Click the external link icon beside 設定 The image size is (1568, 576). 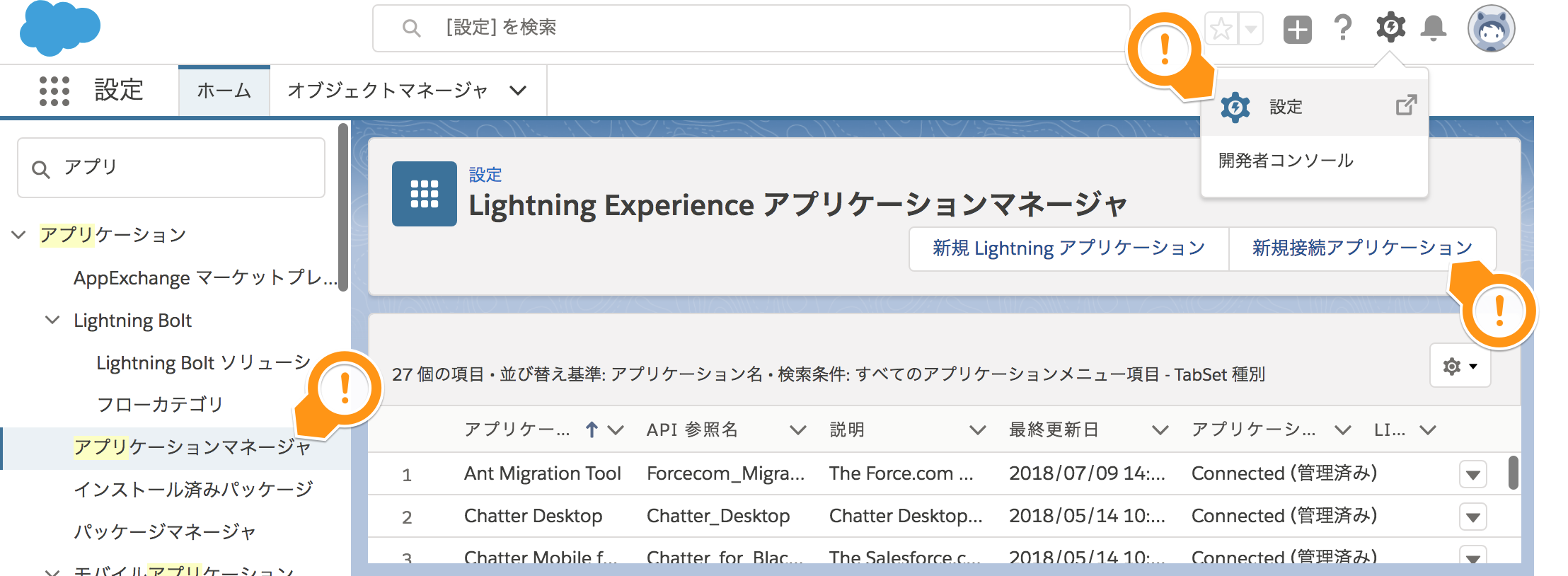(x=1406, y=105)
